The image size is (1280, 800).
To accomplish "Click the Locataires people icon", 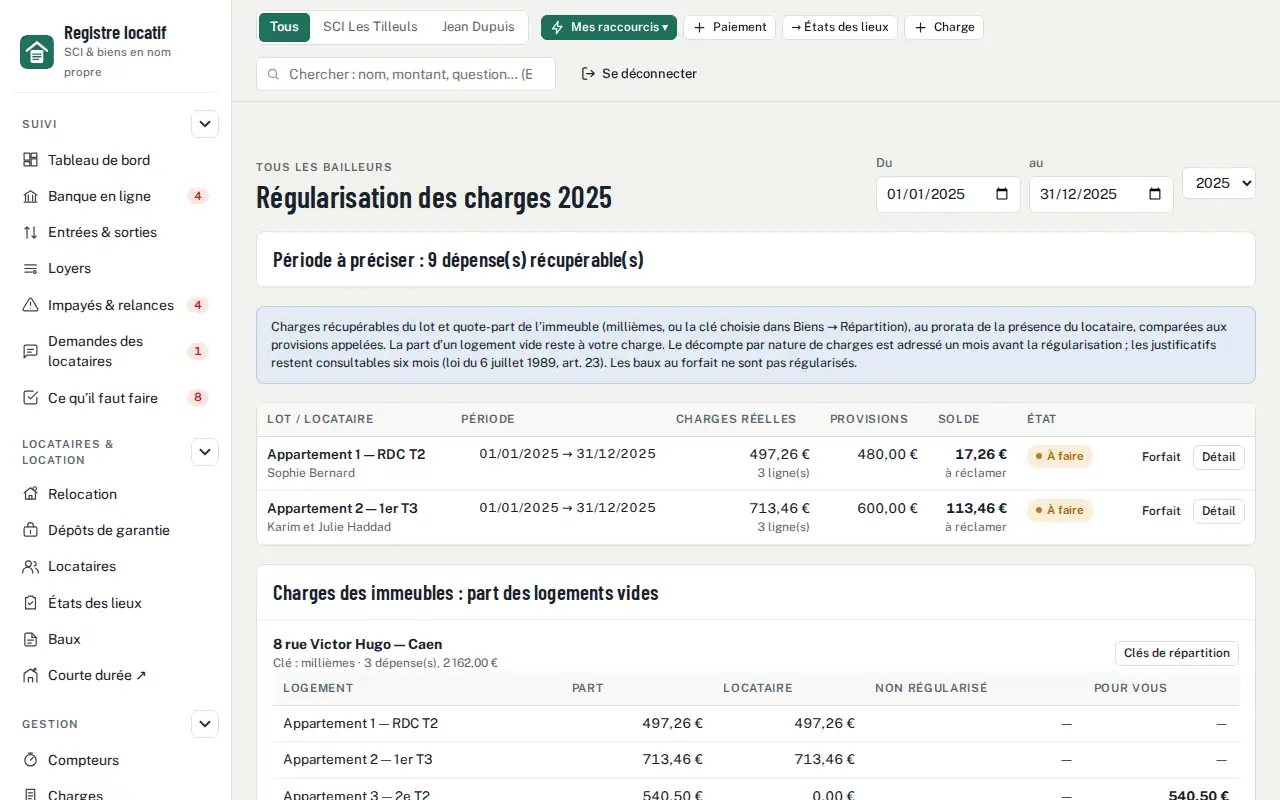I will coord(30,566).
